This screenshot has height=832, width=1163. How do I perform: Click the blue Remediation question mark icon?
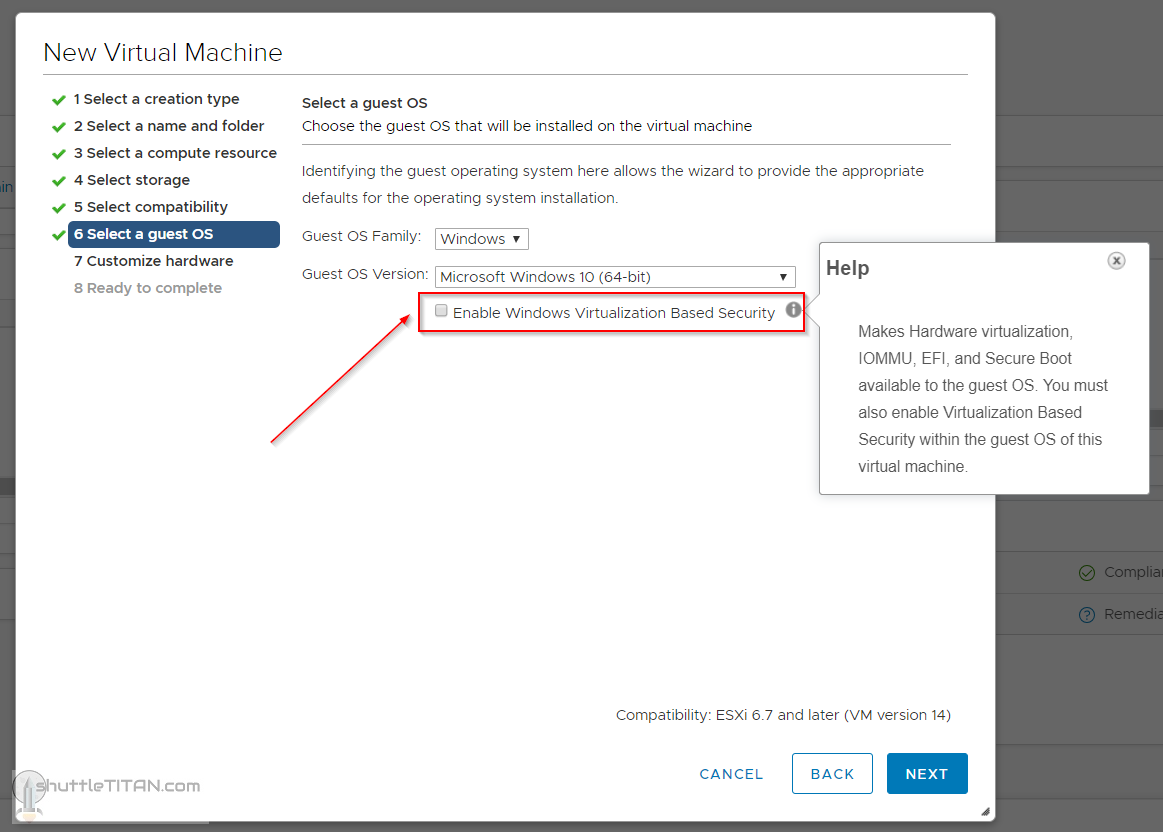click(x=1087, y=615)
